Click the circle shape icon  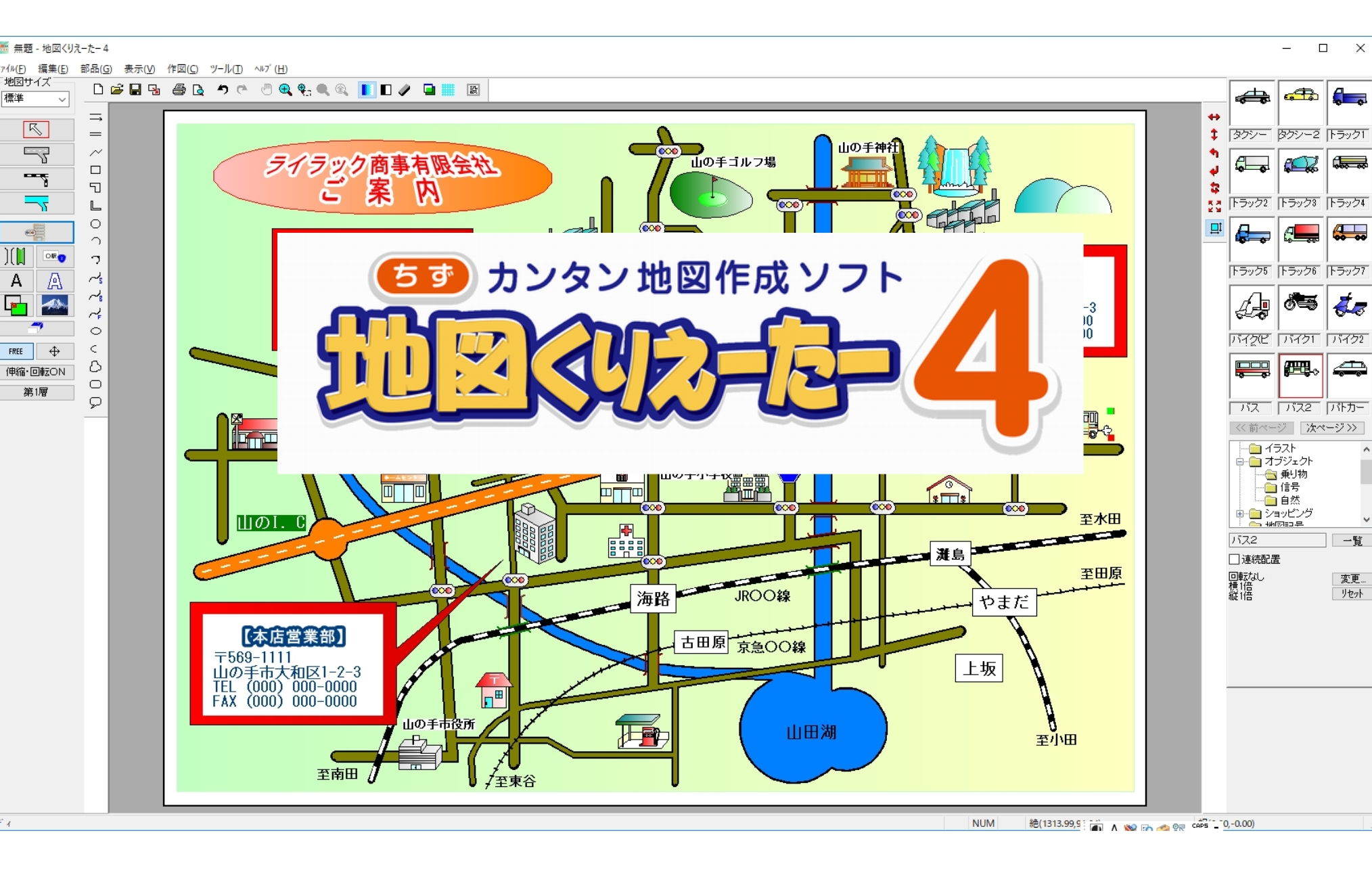[x=95, y=224]
